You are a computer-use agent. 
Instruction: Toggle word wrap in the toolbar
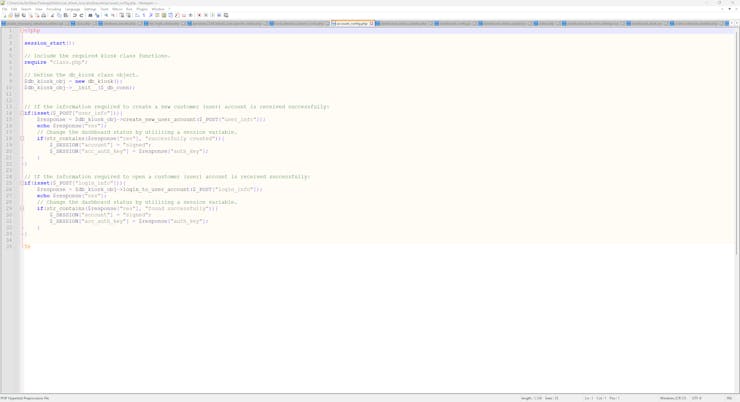(137, 16)
